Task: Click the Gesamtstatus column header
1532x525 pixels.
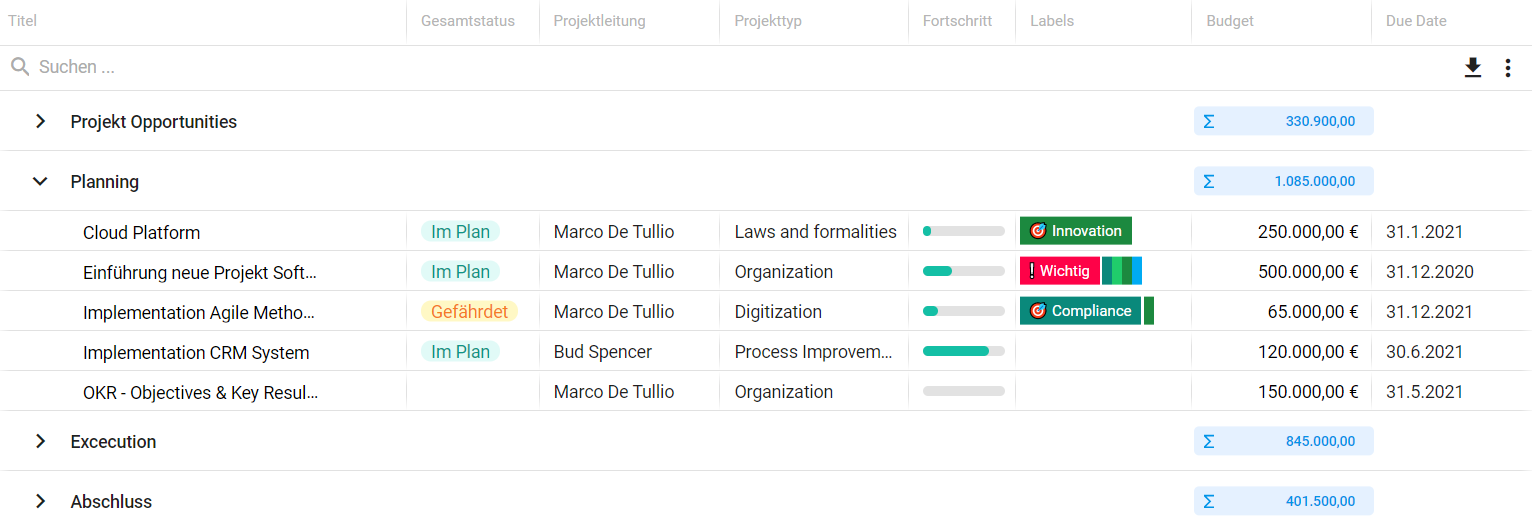Action: [x=467, y=21]
